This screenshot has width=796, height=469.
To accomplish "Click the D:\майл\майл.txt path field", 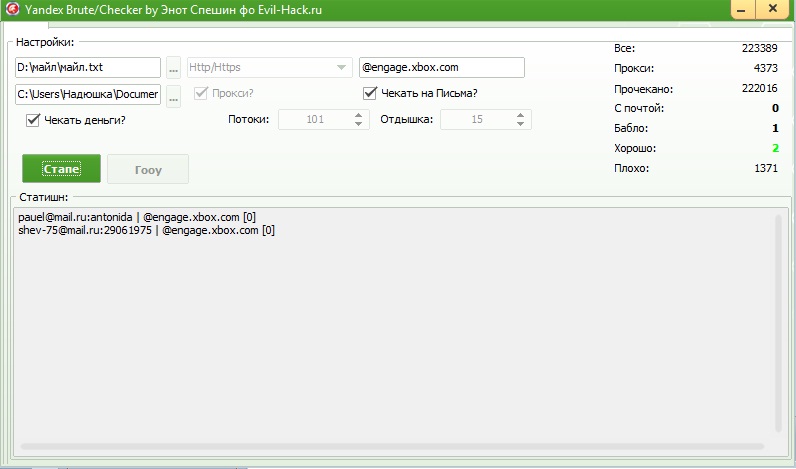I will pyautogui.click(x=88, y=68).
